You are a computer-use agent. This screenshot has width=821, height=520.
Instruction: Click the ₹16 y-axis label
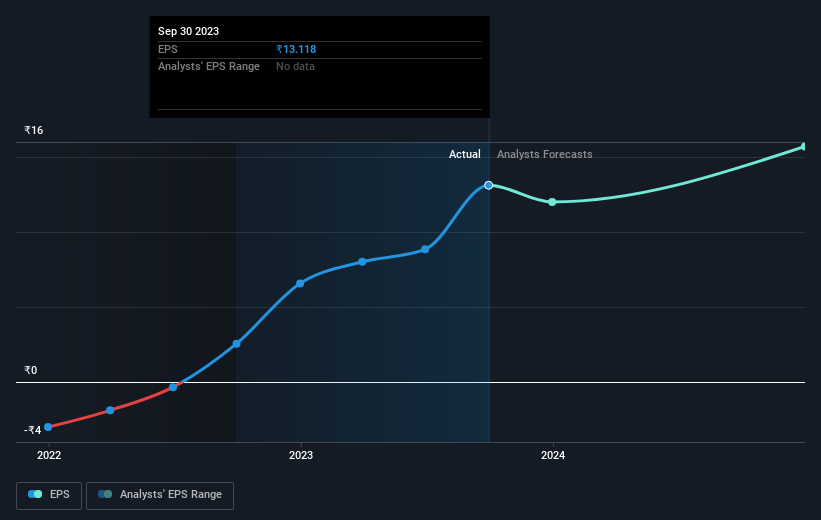point(34,130)
